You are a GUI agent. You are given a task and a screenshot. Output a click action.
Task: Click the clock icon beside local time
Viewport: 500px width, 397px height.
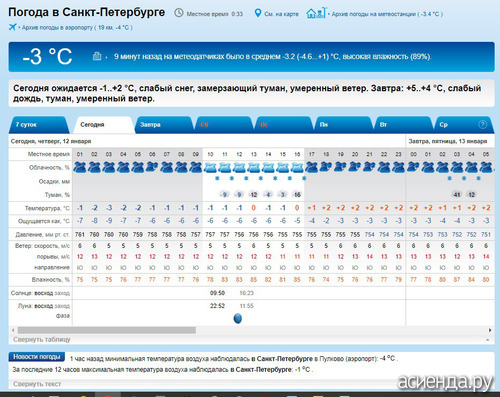[x=179, y=13]
